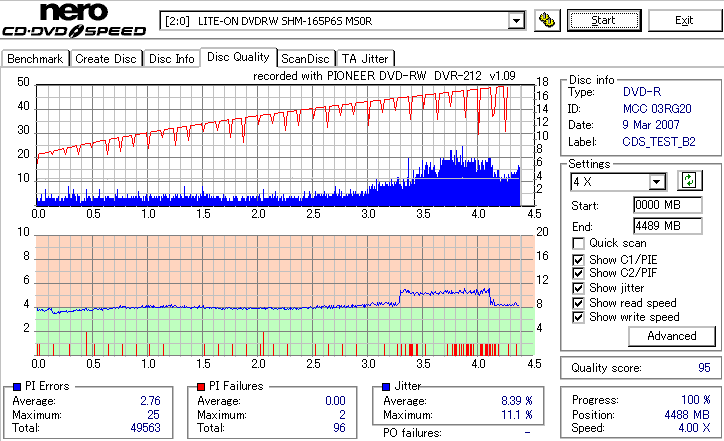
Task: Click the Exit button
Action: pos(684,21)
